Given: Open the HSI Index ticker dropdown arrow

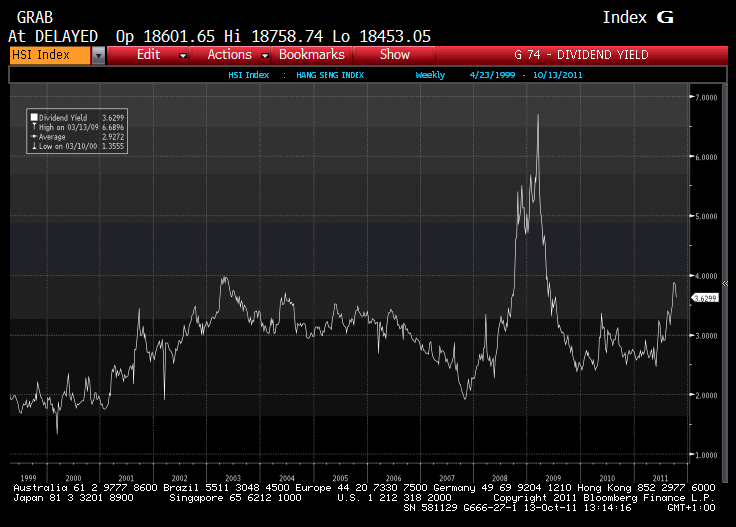Looking at the screenshot, I should (98, 55).
